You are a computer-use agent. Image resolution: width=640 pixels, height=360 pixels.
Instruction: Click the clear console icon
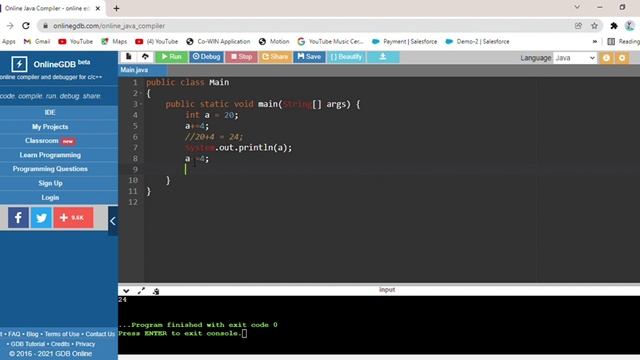click(x=156, y=291)
